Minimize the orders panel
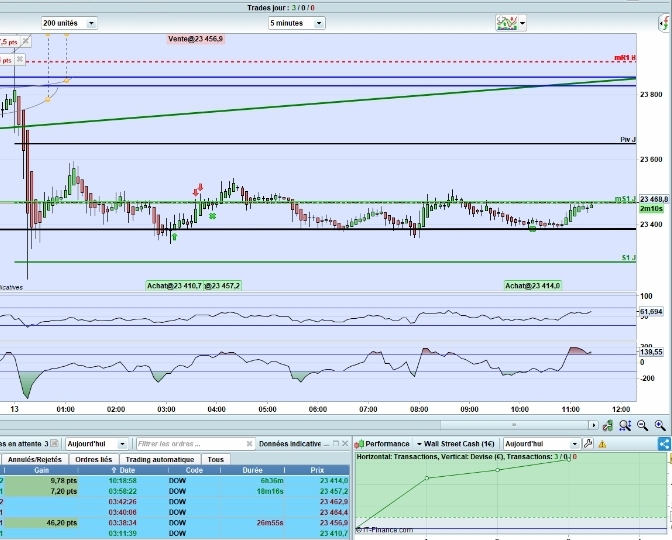This screenshot has height=540, width=672. [327, 444]
